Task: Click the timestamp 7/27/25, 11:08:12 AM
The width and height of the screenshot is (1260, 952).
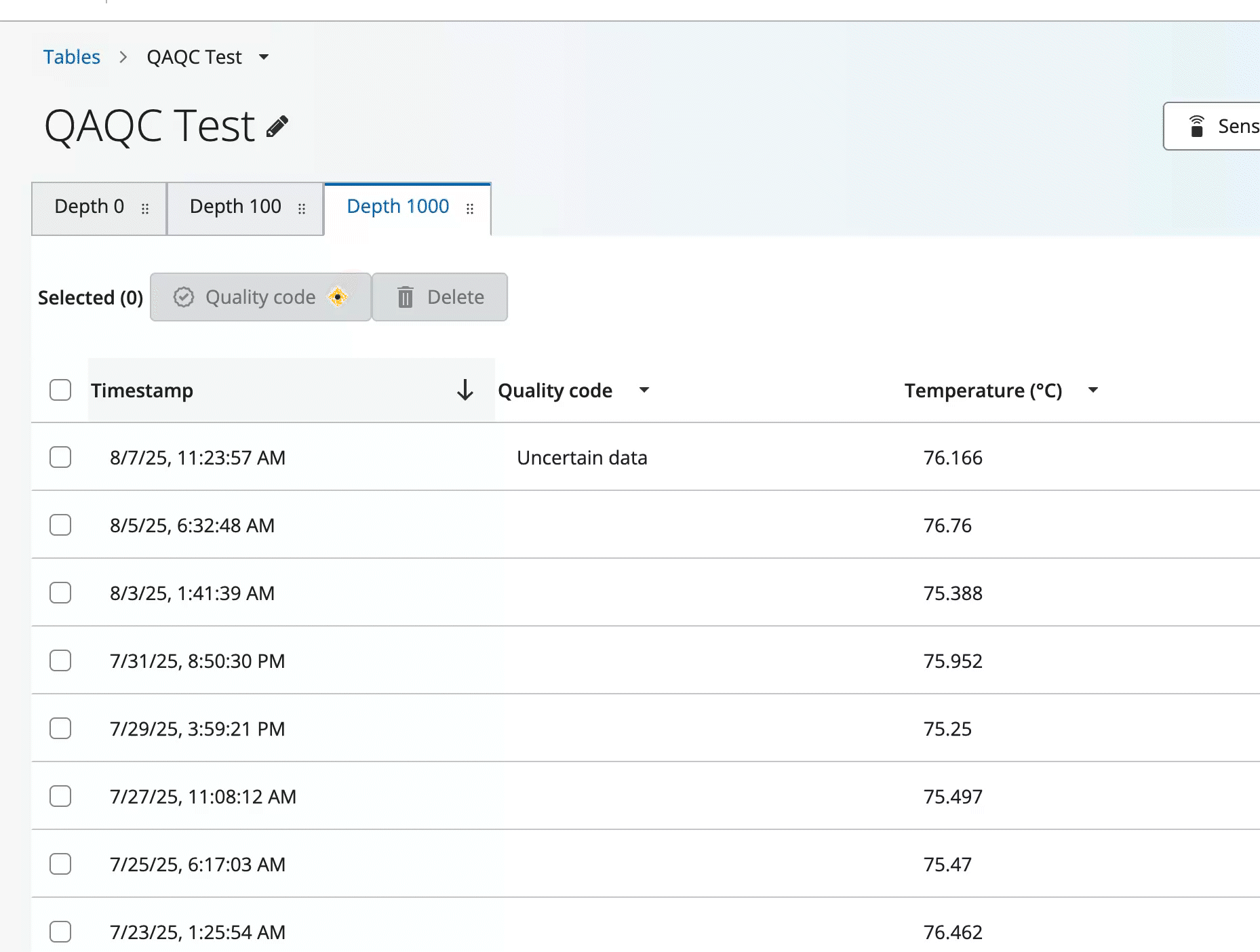Action: pos(203,797)
